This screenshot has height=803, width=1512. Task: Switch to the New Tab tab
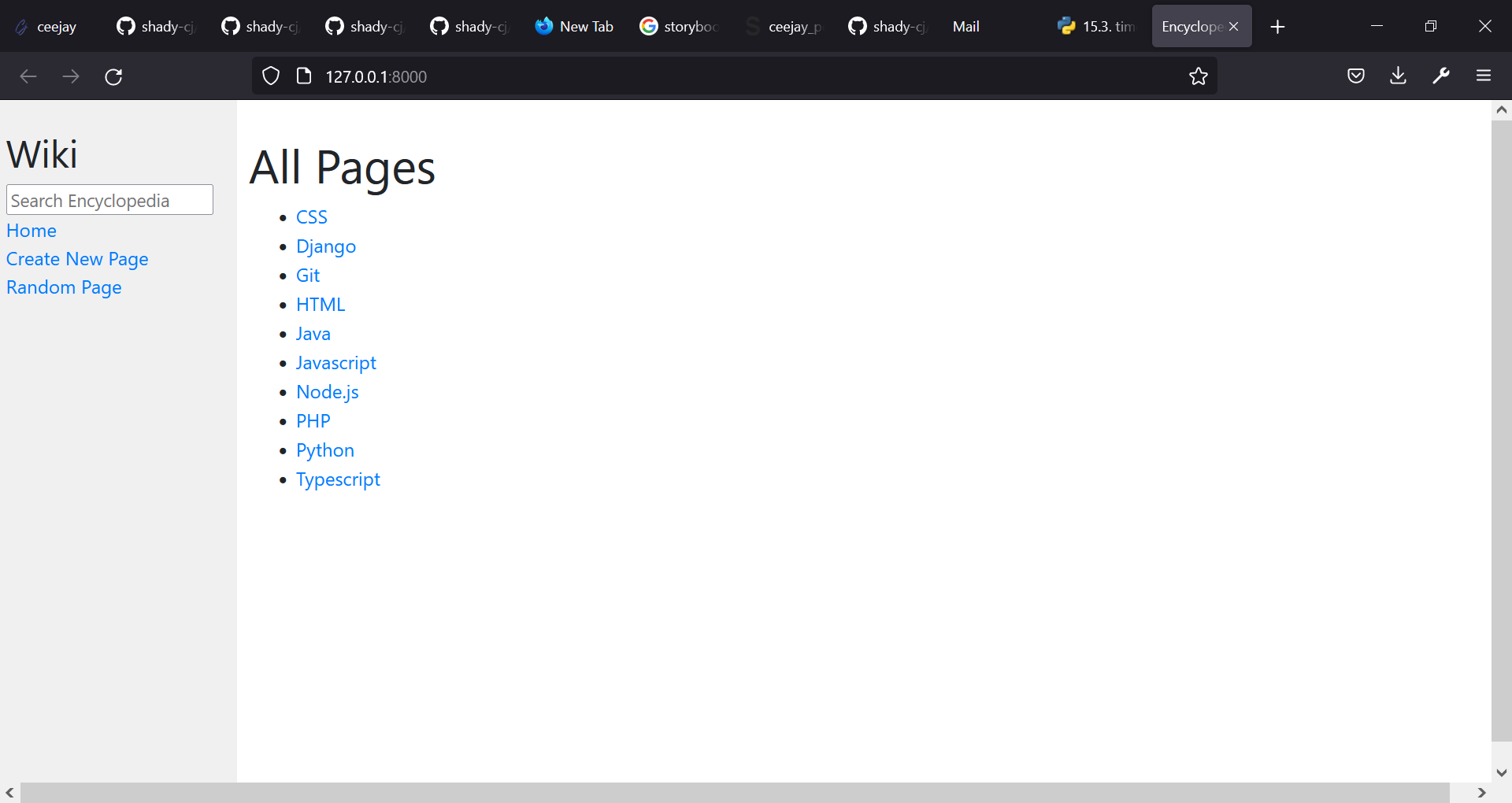[575, 27]
